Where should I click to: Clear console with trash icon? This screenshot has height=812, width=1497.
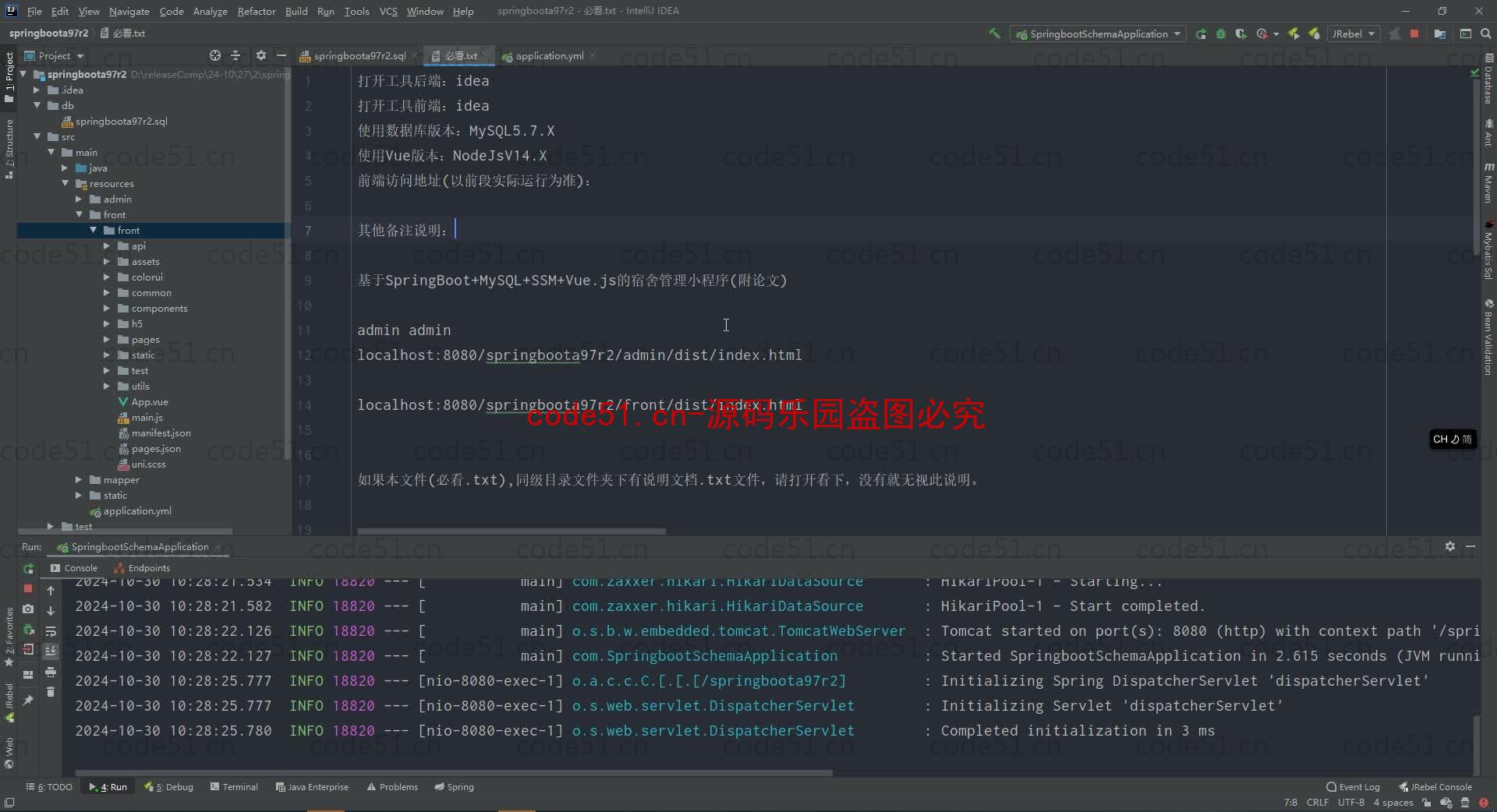click(x=51, y=692)
